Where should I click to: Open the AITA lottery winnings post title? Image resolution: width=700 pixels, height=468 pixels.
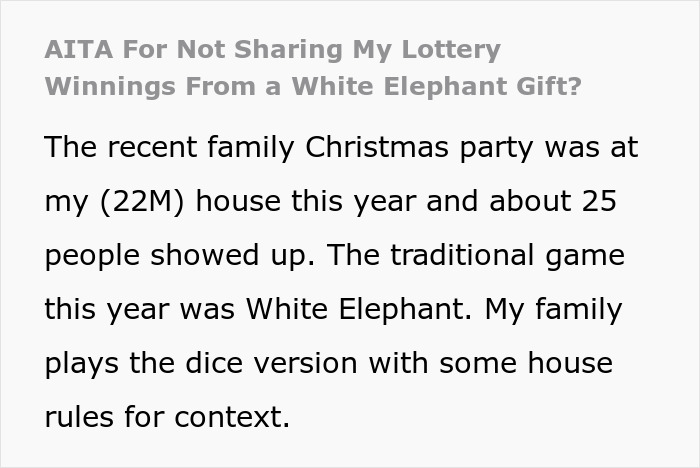(x=313, y=68)
